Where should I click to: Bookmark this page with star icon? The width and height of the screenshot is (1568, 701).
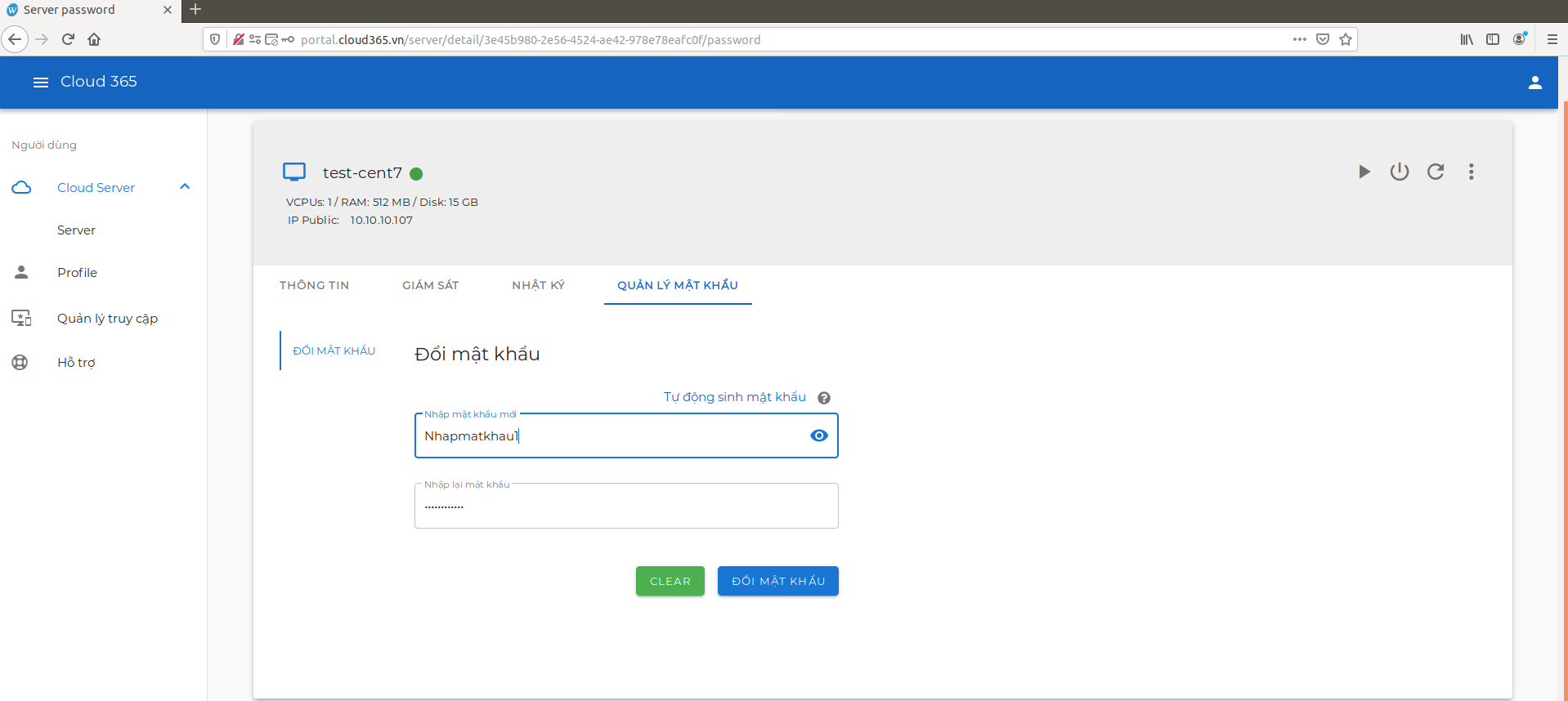[x=1346, y=39]
